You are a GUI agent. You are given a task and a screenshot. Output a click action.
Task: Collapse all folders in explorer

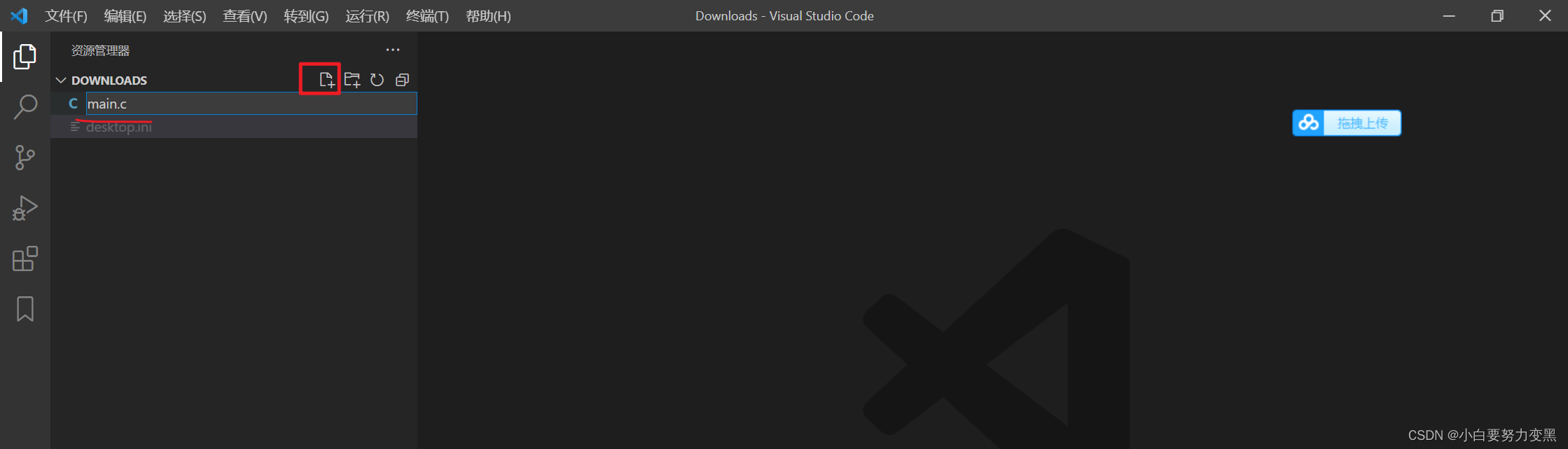(402, 80)
